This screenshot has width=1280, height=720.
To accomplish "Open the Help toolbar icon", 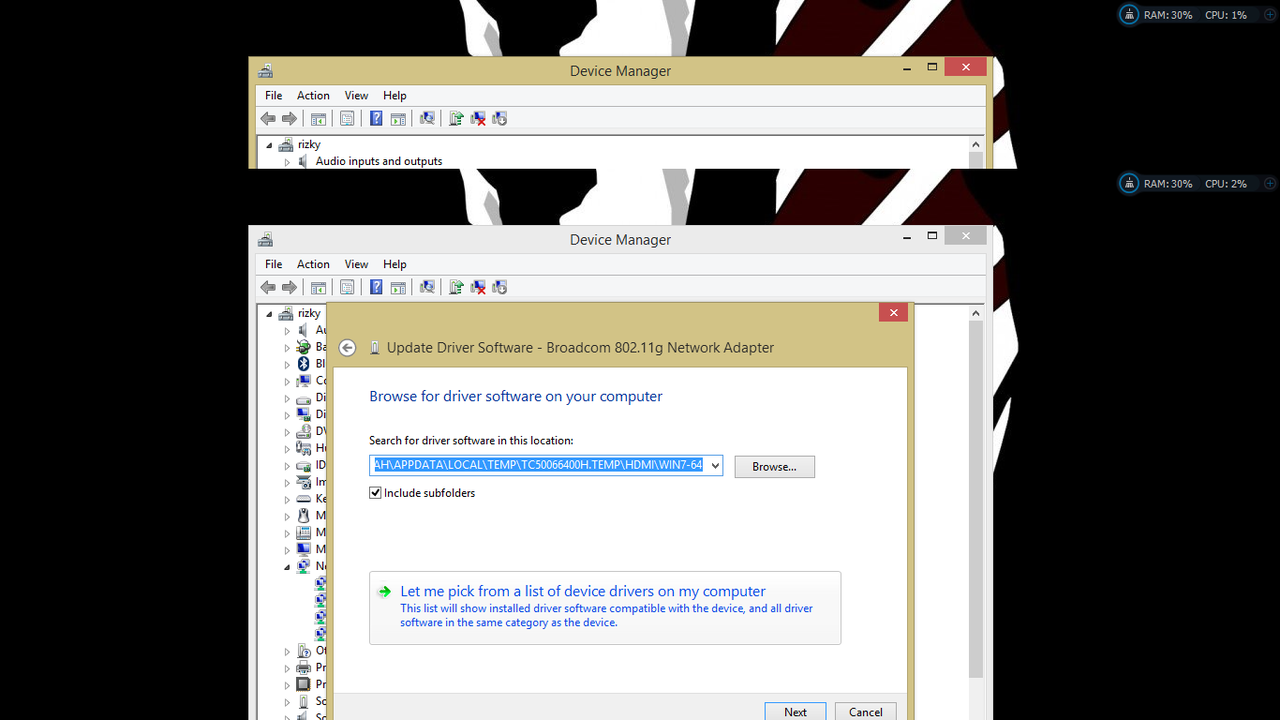I will pyautogui.click(x=375, y=287).
